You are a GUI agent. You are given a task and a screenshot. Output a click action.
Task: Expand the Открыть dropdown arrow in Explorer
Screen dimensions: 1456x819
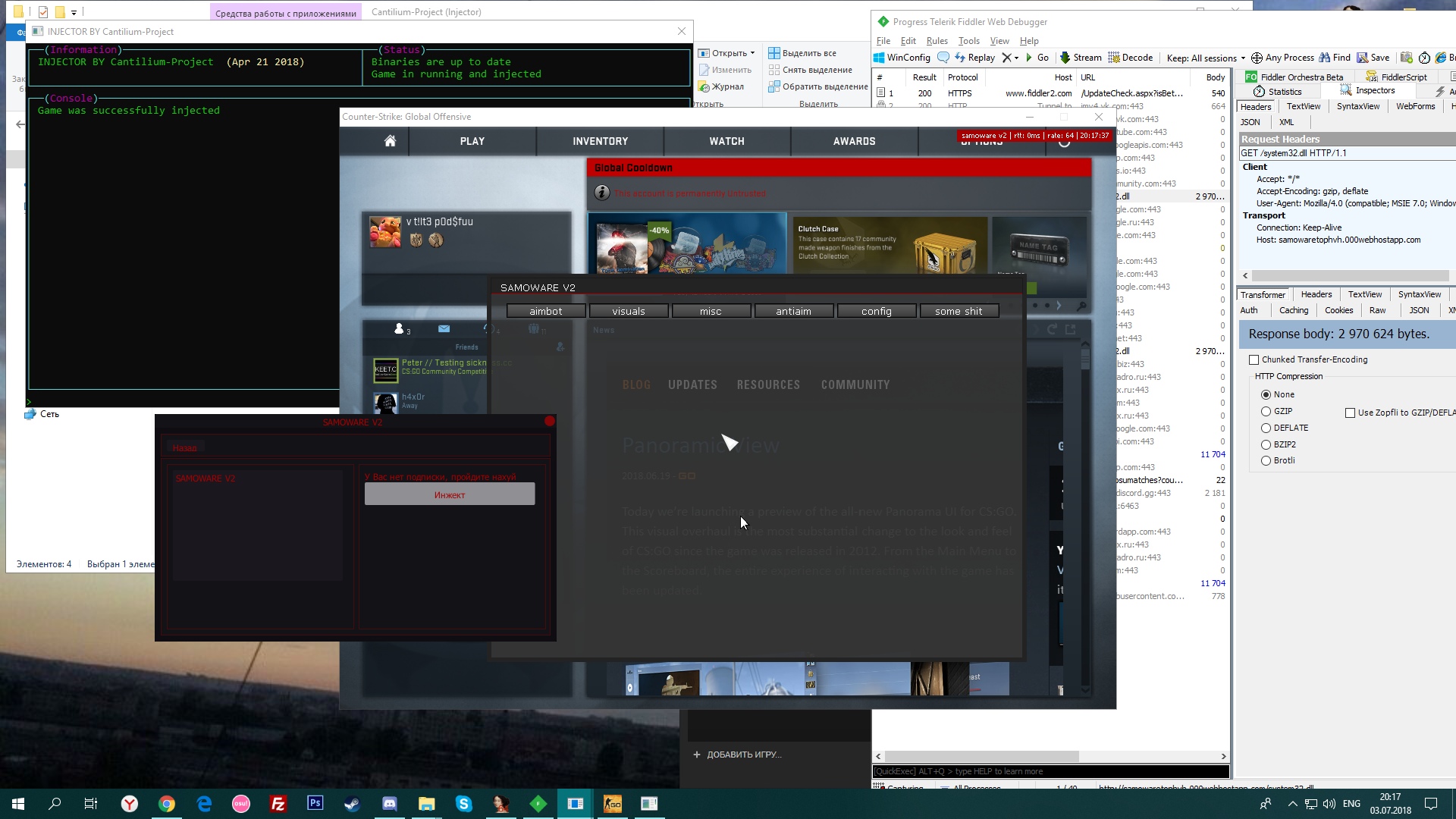pyautogui.click(x=752, y=53)
